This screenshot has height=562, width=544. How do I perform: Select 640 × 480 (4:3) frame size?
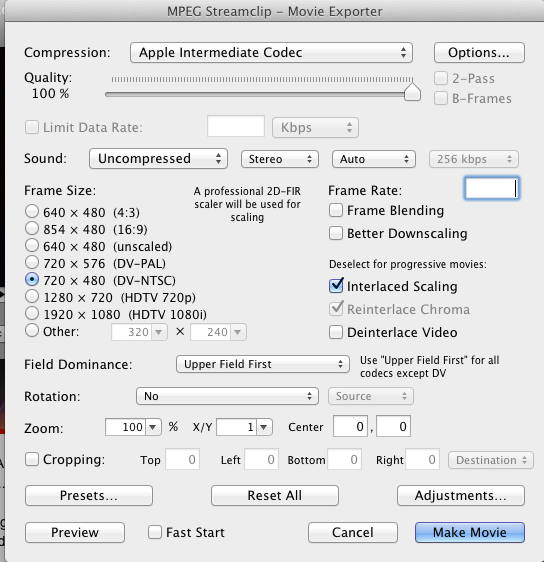[x=32, y=211]
